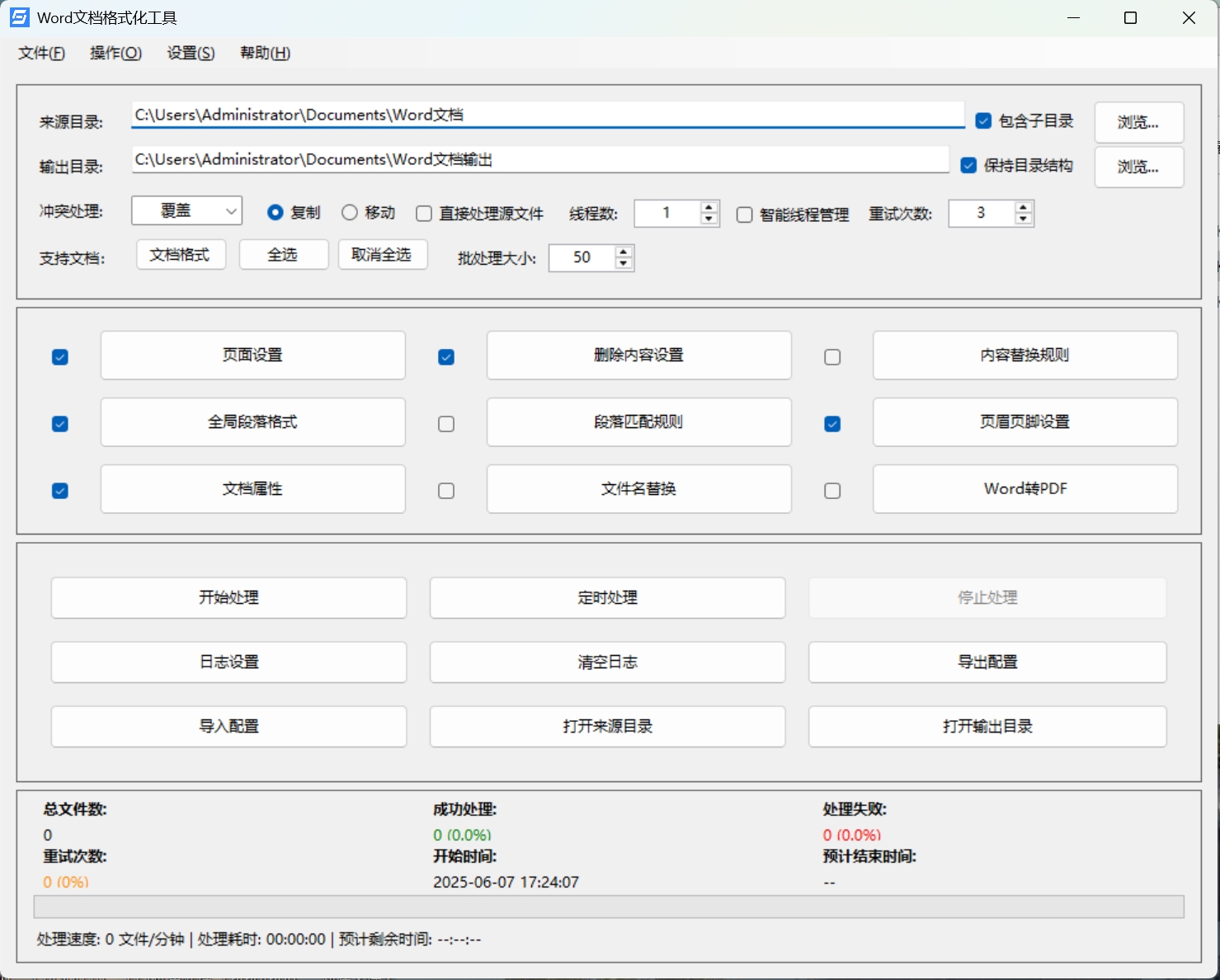The width and height of the screenshot is (1220, 980).
Task: Click the 处理速度 status line text
Action: [x=259, y=940]
